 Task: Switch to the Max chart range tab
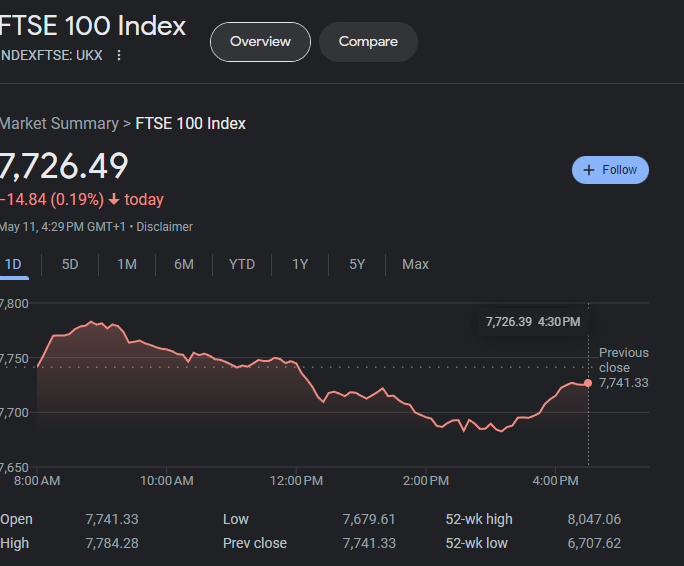[x=415, y=264]
